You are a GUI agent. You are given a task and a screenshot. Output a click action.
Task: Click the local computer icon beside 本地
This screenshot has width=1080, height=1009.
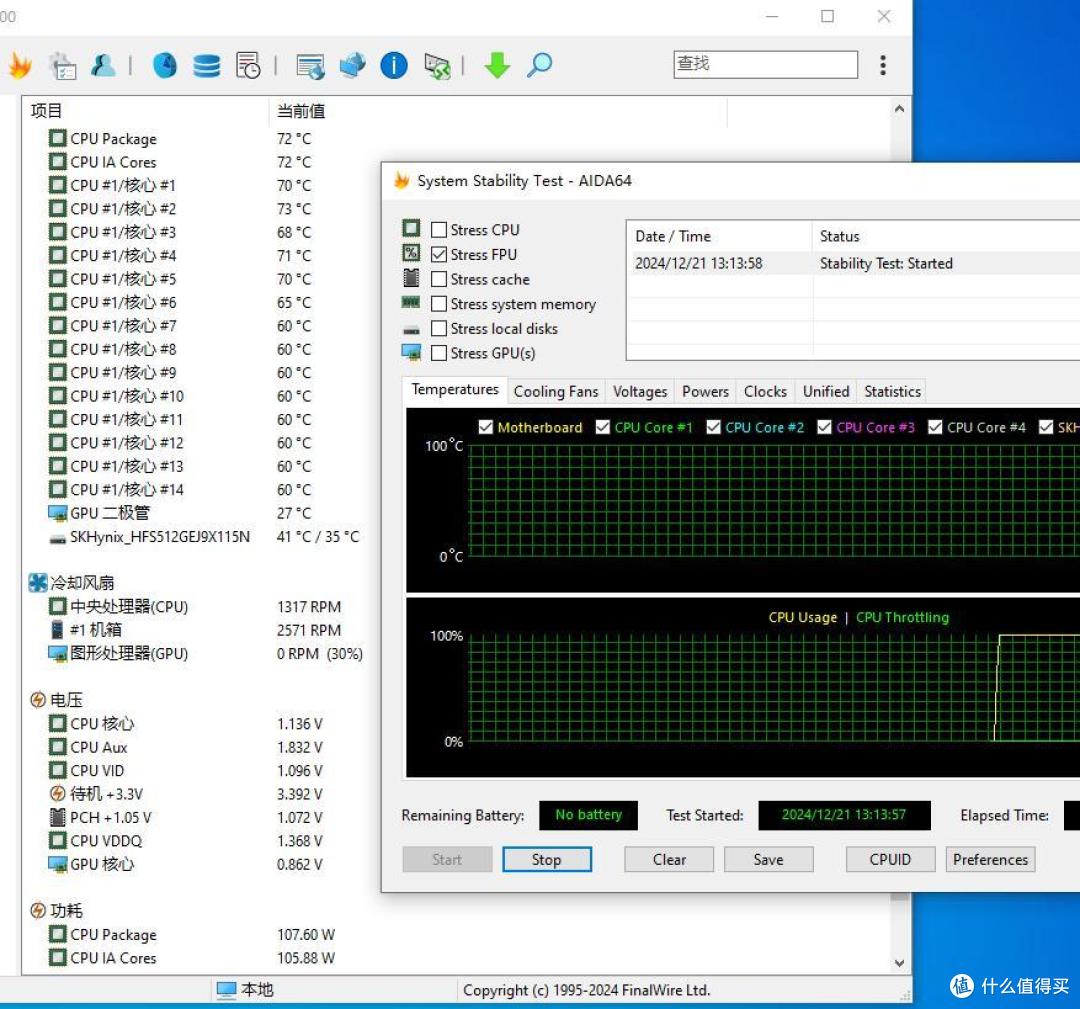click(x=226, y=990)
